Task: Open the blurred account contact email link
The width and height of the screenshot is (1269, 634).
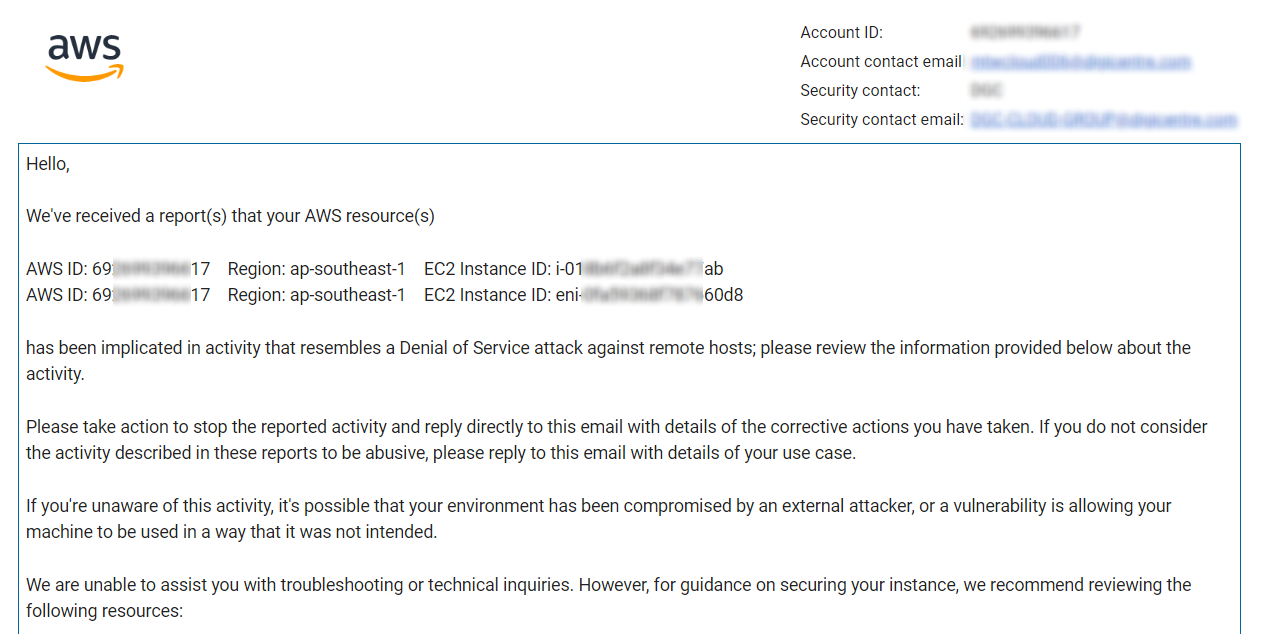Action: click(x=1081, y=62)
